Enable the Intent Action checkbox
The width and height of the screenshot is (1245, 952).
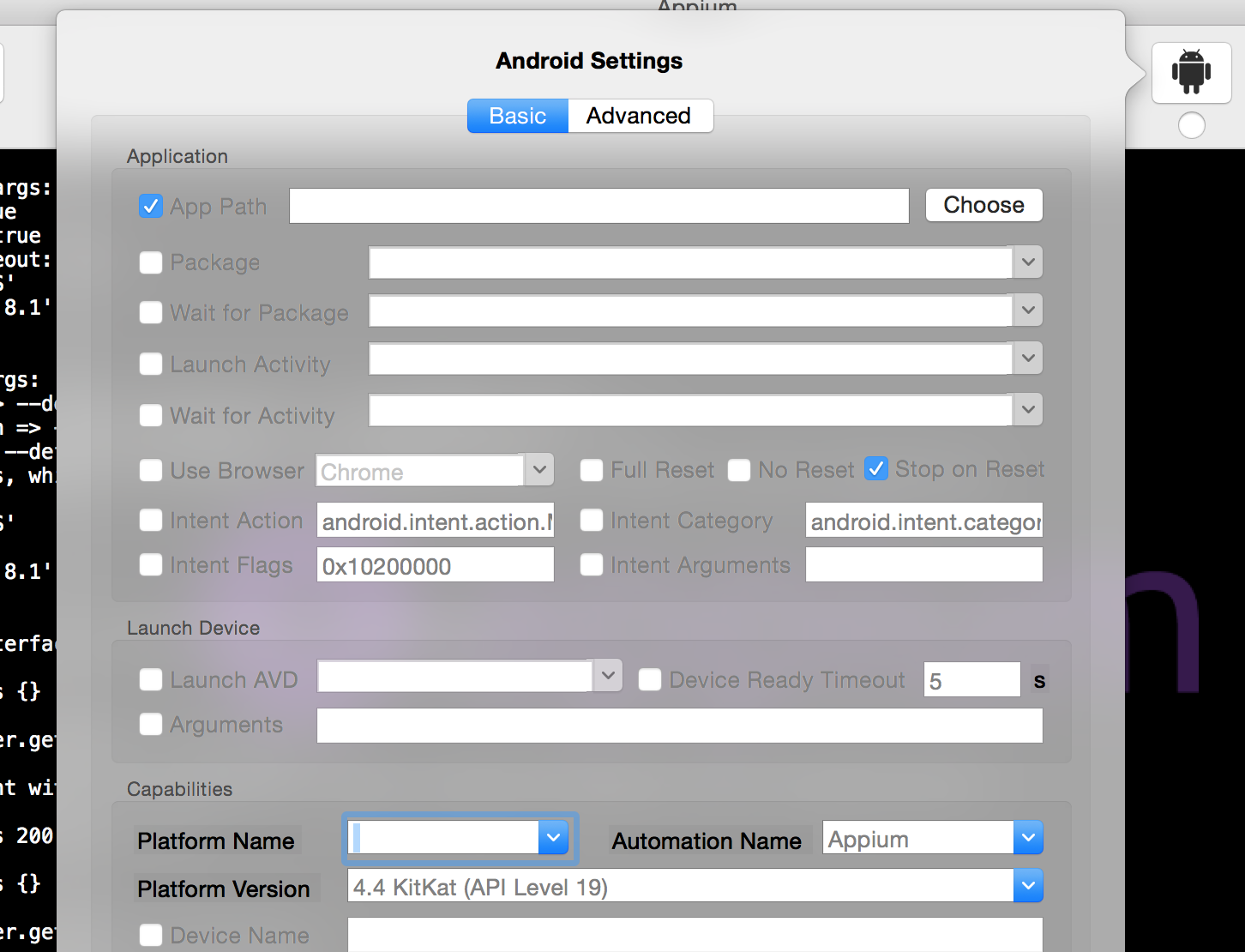(151, 520)
